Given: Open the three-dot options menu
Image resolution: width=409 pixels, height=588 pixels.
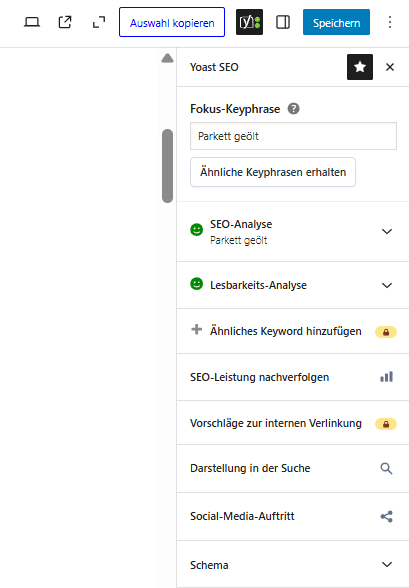Looking at the screenshot, I should click(390, 22).
